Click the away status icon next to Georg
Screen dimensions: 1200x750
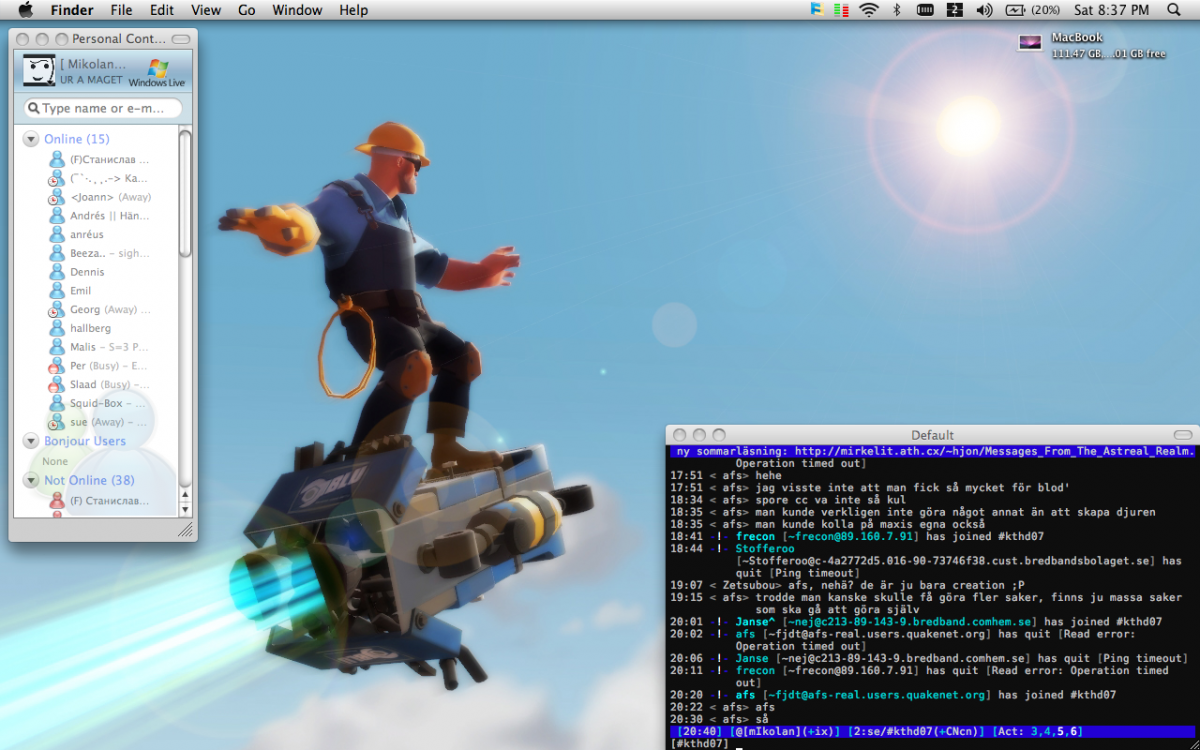click(x=57, y=310)
